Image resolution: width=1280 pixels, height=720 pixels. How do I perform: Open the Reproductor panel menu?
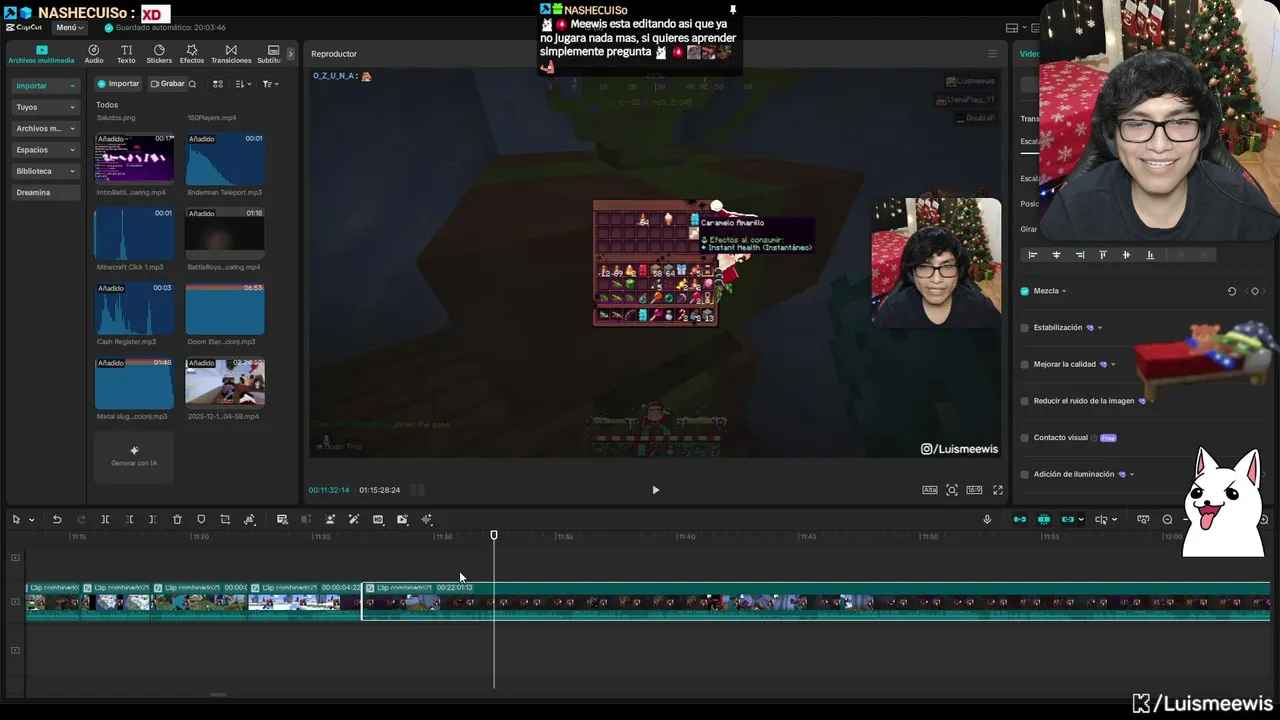point(992,54)
